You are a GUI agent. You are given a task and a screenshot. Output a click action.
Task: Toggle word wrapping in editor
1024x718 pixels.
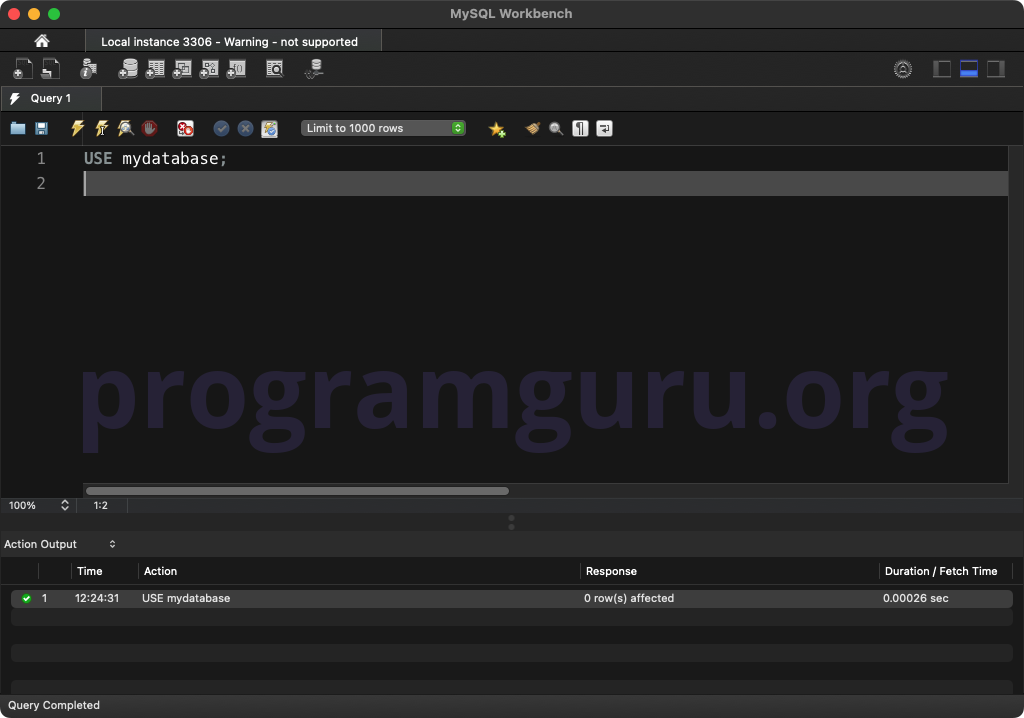604,128
